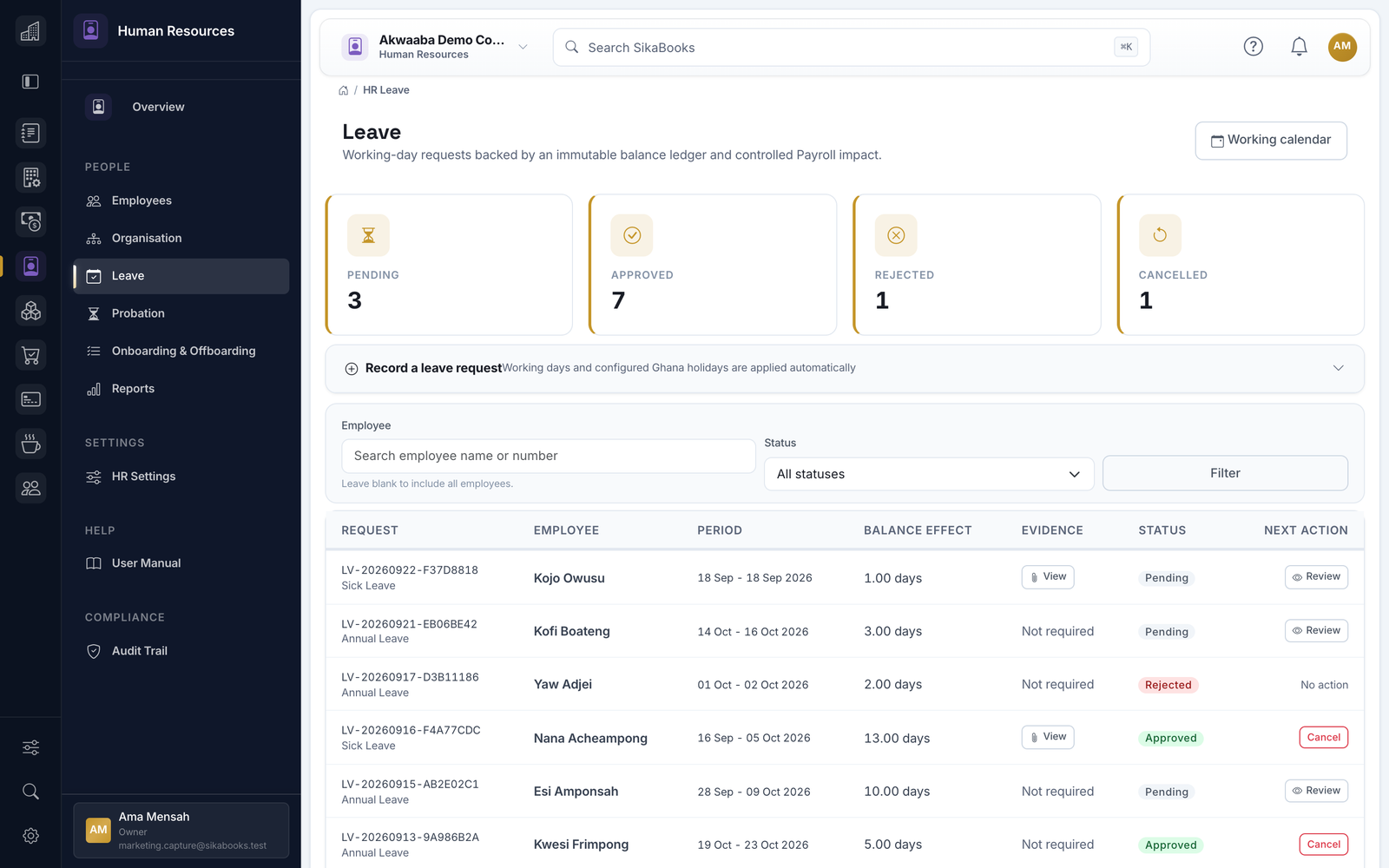Open Onboarding & Offboarding in sidebar

181,351
